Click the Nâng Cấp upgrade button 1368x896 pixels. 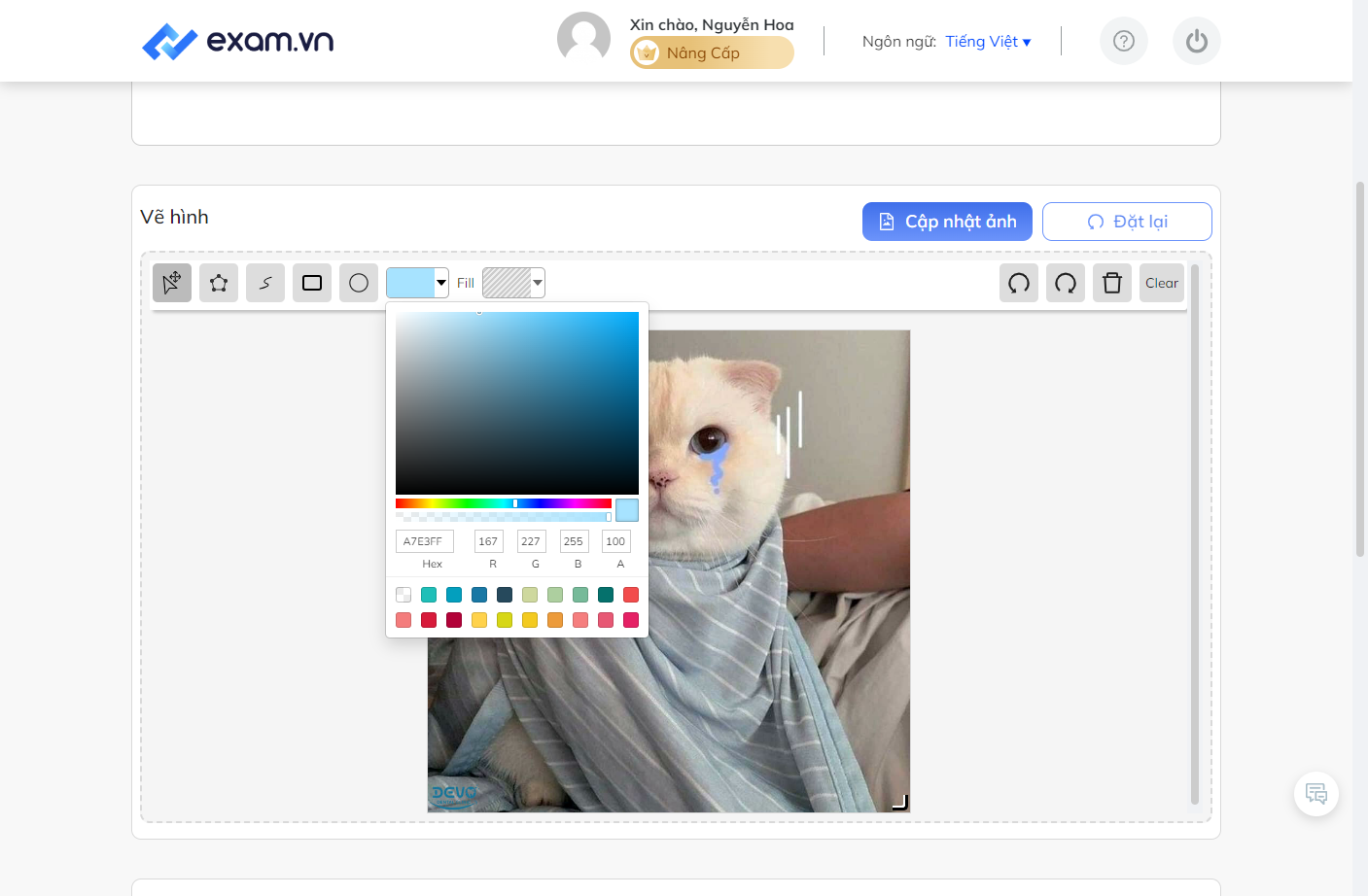[712, 52]
